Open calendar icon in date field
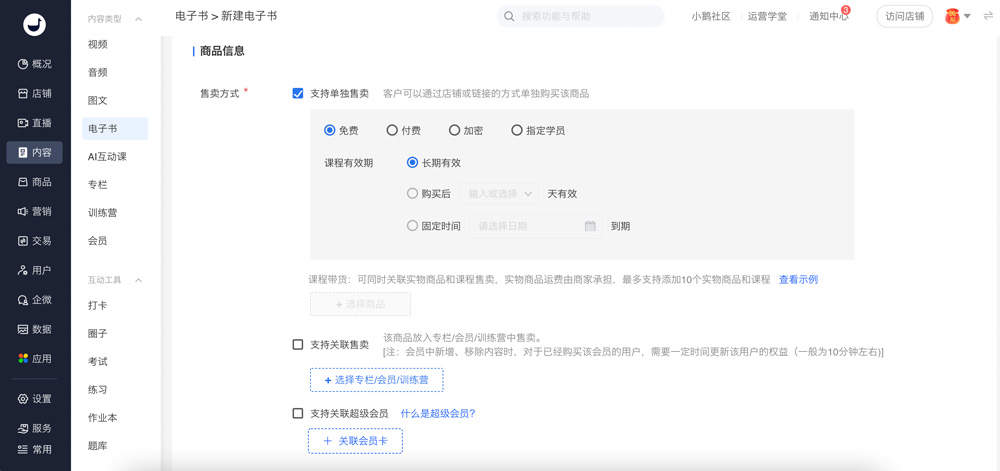The height and width of the screenshot is (471, 1000). click(x=590, y=226)
